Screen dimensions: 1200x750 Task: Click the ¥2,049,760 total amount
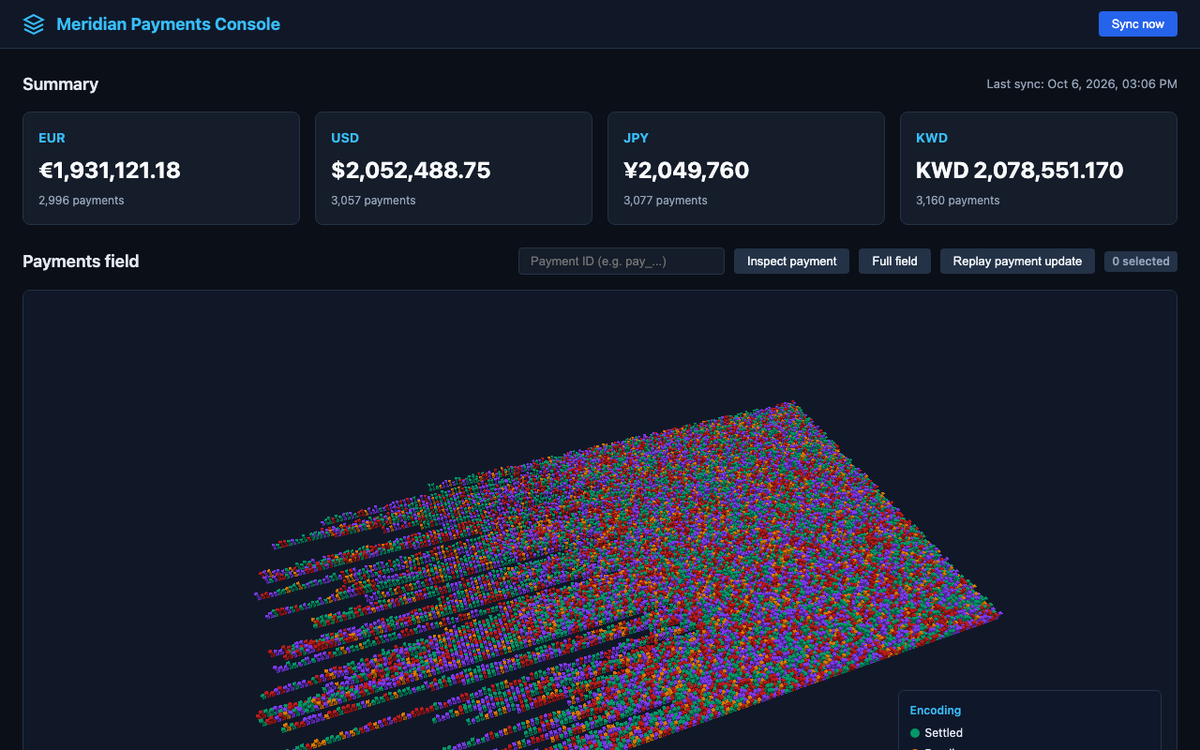pyautogui.click(x=686, y=170)
